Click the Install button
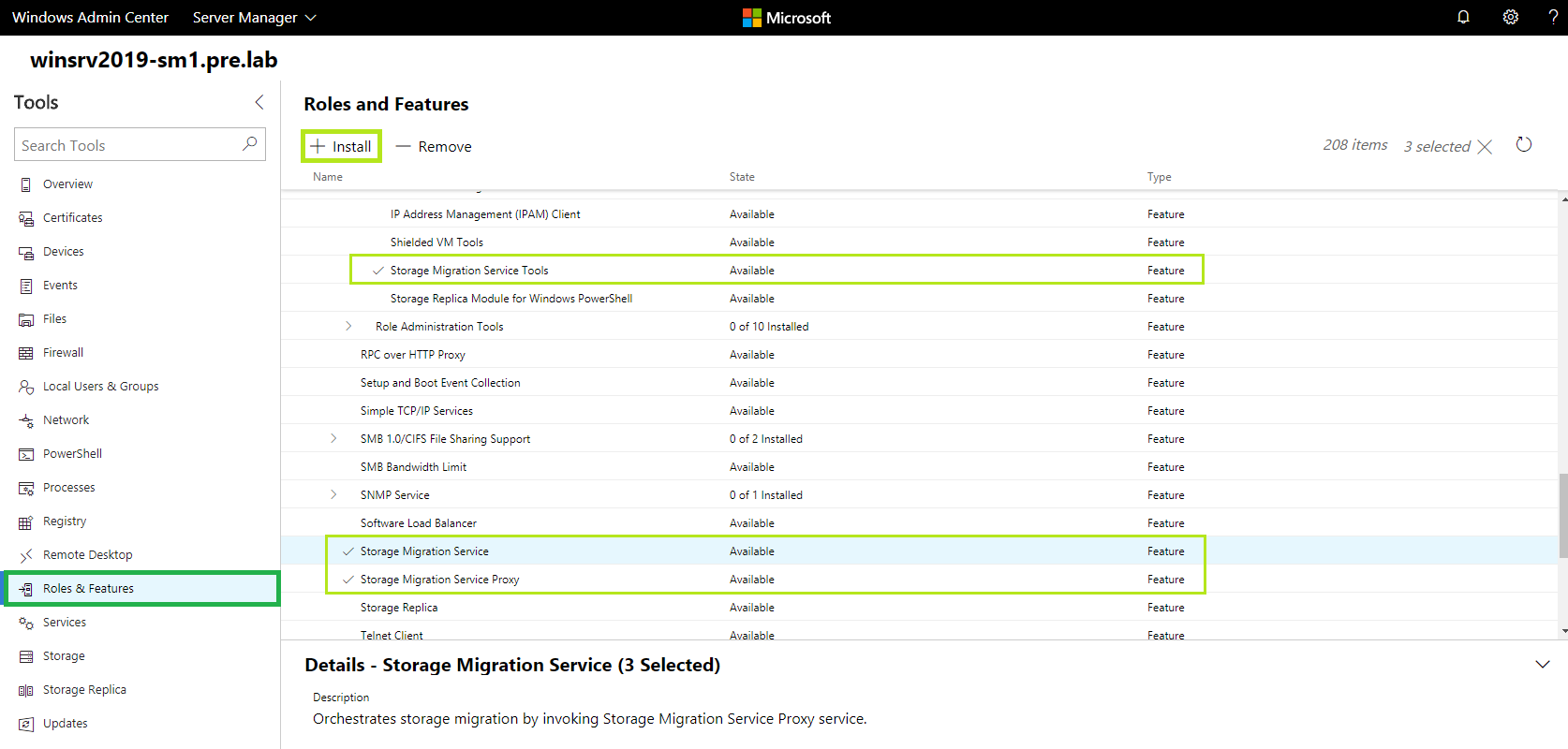The image size is (1568, 749). [x=341, y=146]
